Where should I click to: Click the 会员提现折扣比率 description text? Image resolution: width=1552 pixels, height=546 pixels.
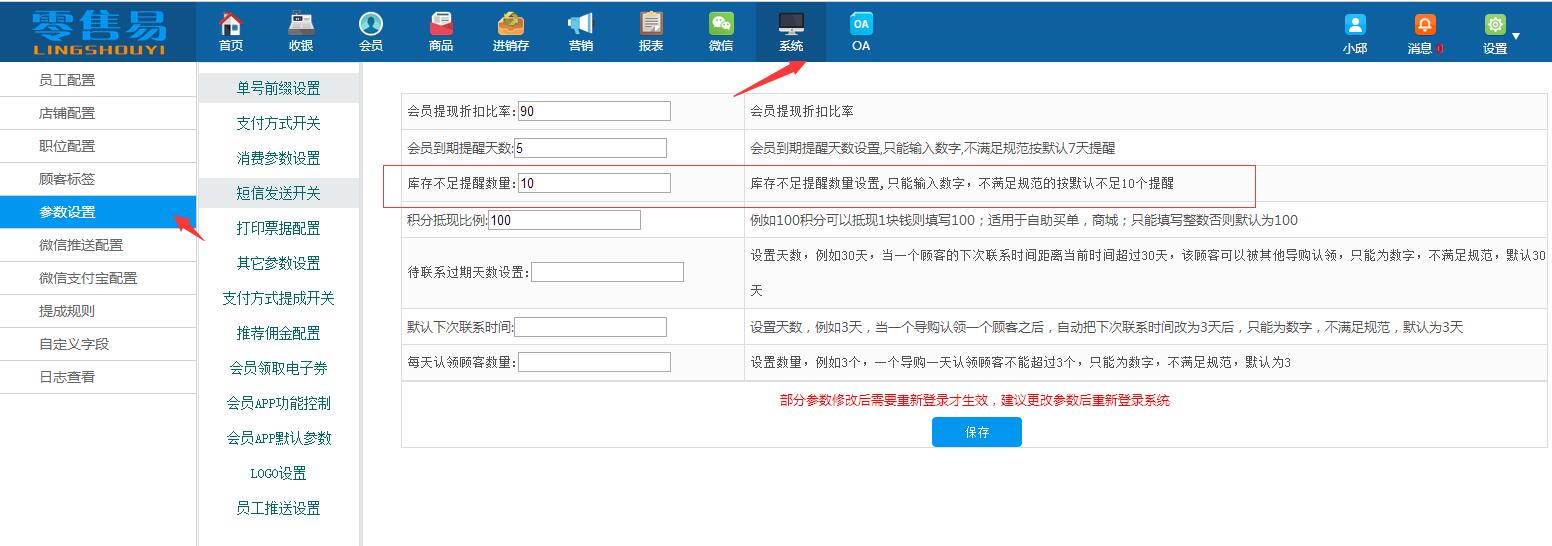tap(802, 112)
